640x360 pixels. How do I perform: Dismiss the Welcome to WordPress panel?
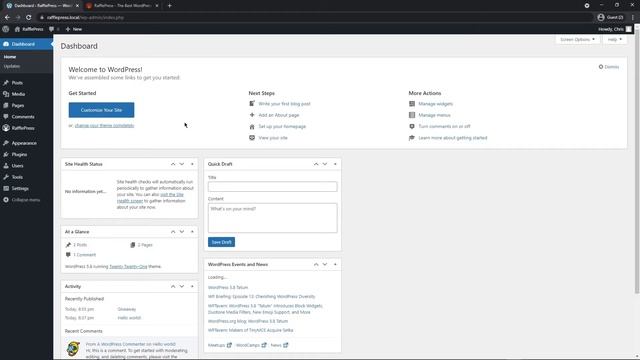[x=609, y=67]
